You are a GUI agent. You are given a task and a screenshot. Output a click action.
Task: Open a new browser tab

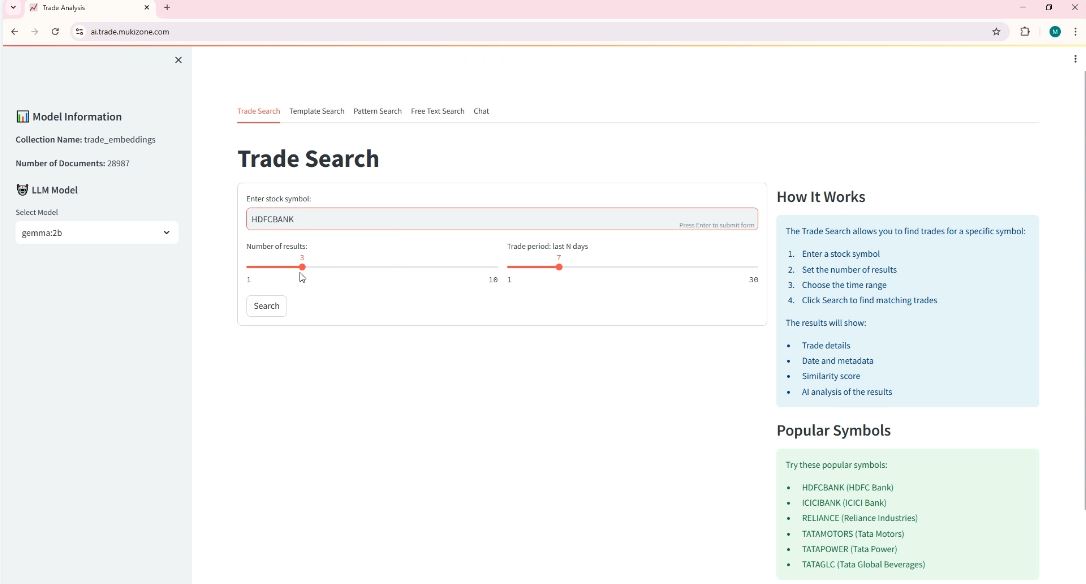coord(167,8)
